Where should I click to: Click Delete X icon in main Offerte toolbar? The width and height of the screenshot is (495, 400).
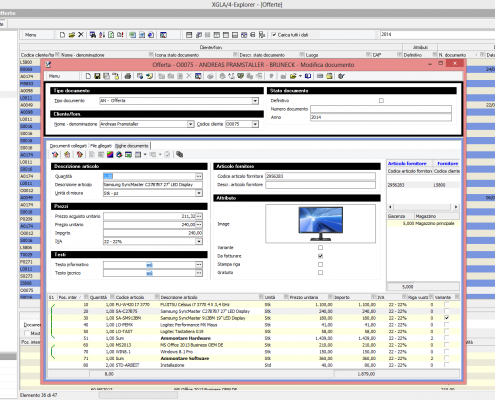click(x=81, y=35)
